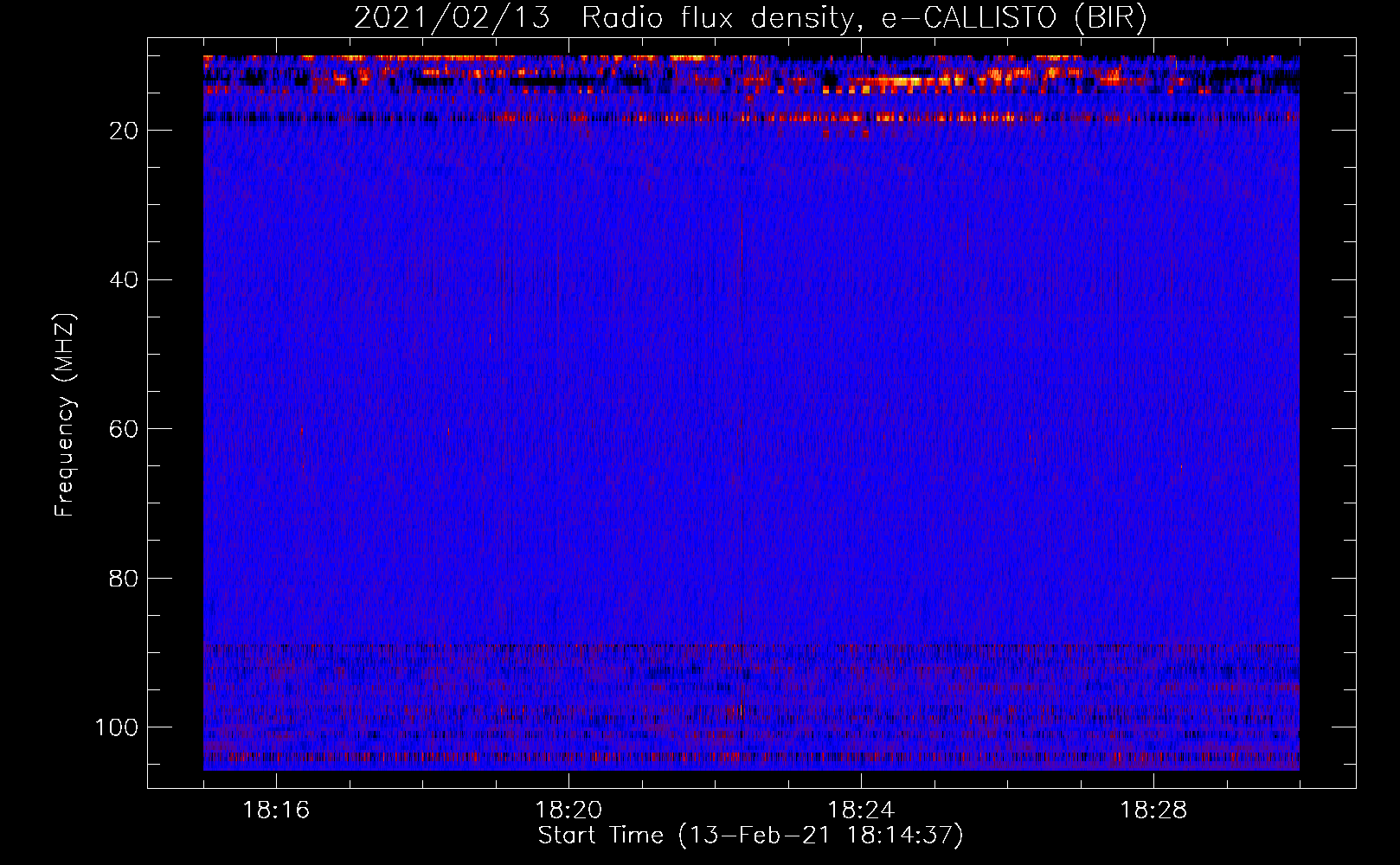Screen dimensions: 1400x865
Task: Click the plot title "Radio flux density, e-CALLISTO (BIR)"
Action: click(864, 18)
